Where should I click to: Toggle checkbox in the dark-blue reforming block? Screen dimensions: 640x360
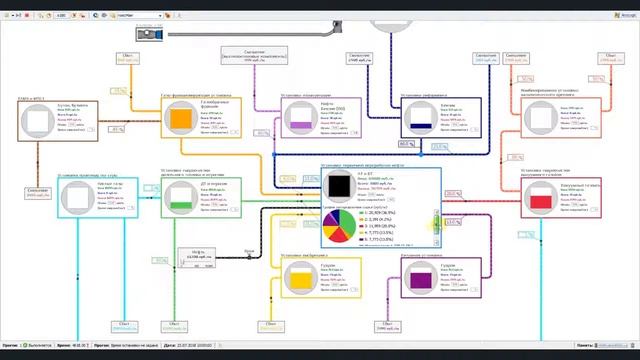[475, 130]
